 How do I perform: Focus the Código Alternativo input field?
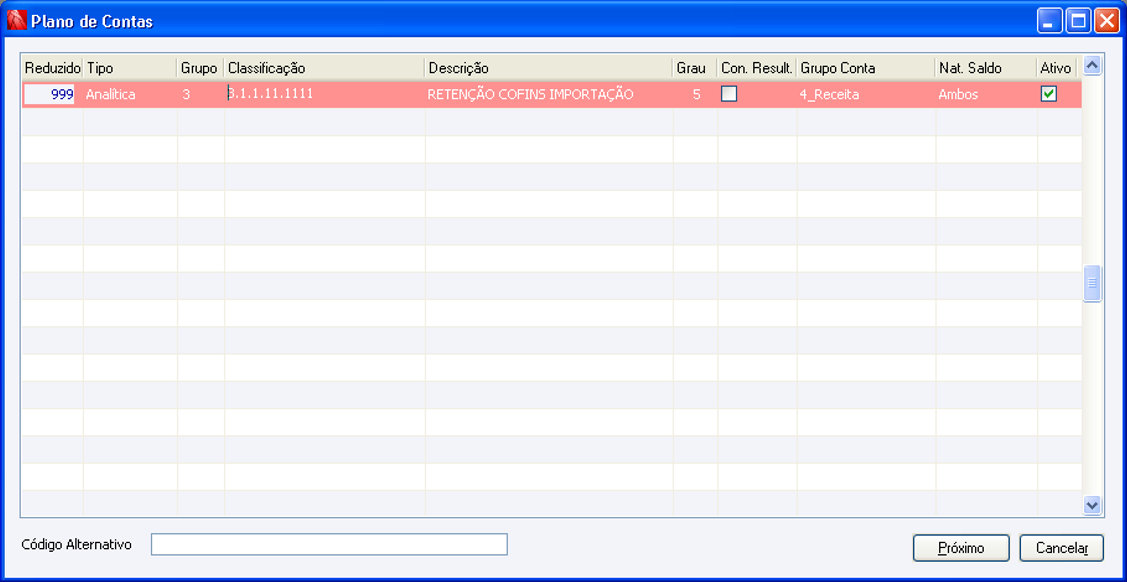point(329,545)
